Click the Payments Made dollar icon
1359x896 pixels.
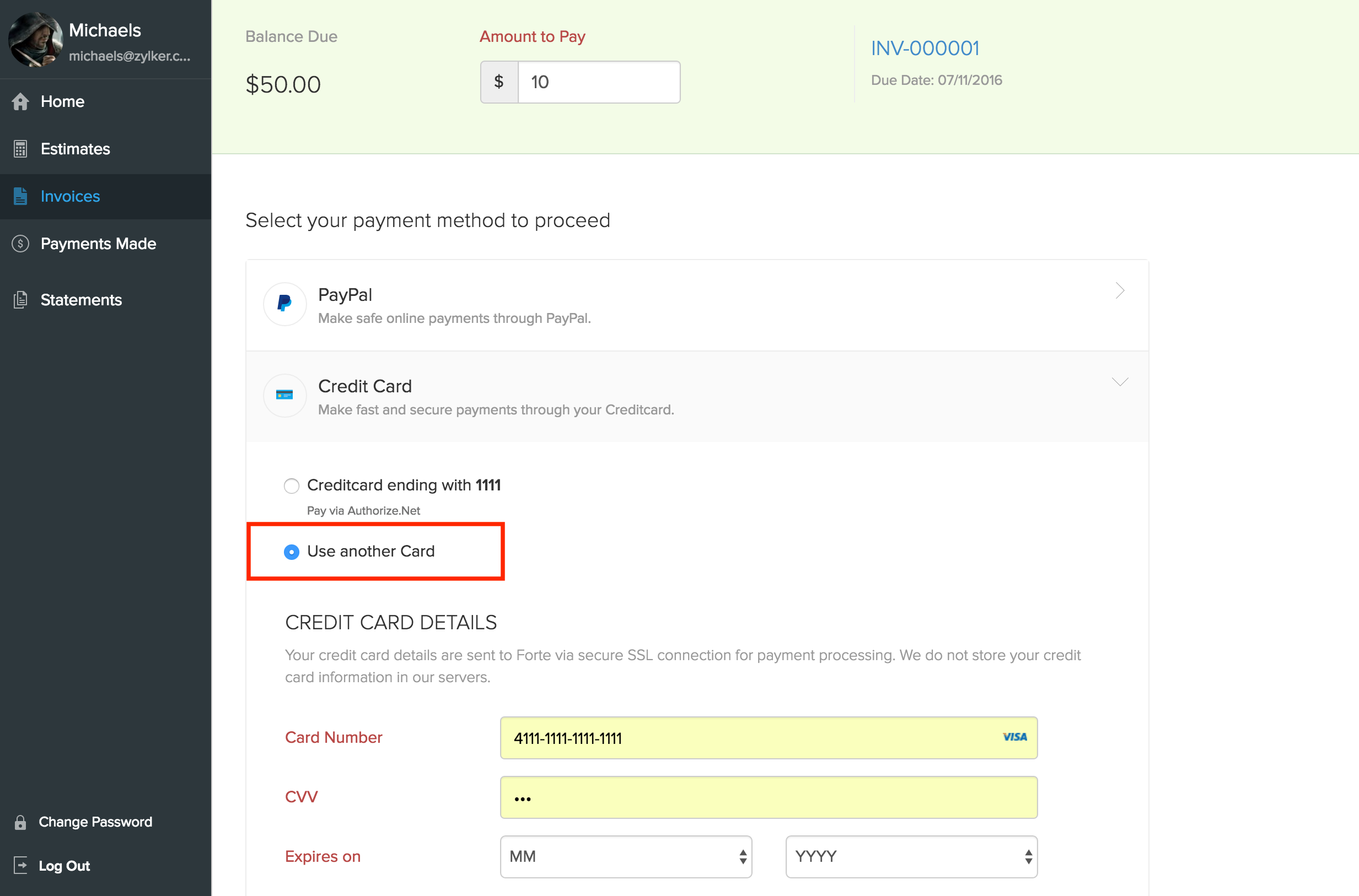[20, 244]
